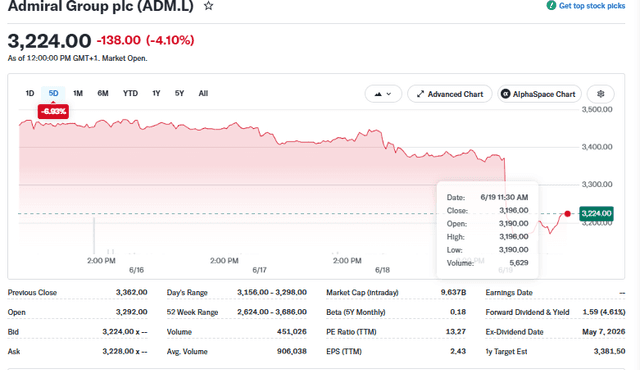The height and width of the screenshot is (370, 640).
Task: Click the tooltip Date 6/19 11:30 AM
Action: tap(504, 197)
